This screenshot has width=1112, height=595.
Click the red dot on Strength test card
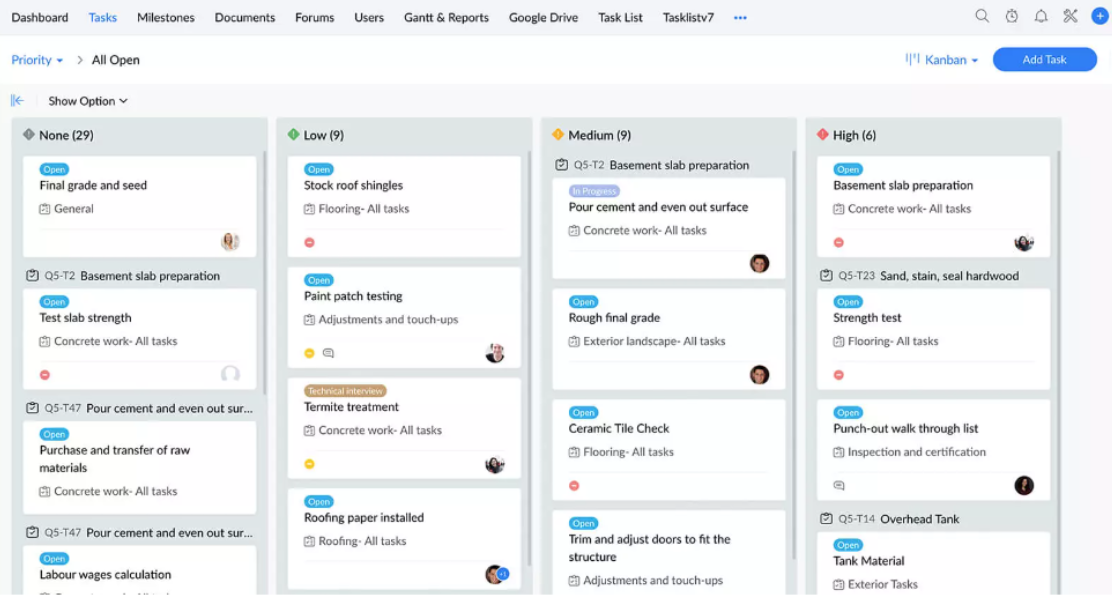pos(838,374)
